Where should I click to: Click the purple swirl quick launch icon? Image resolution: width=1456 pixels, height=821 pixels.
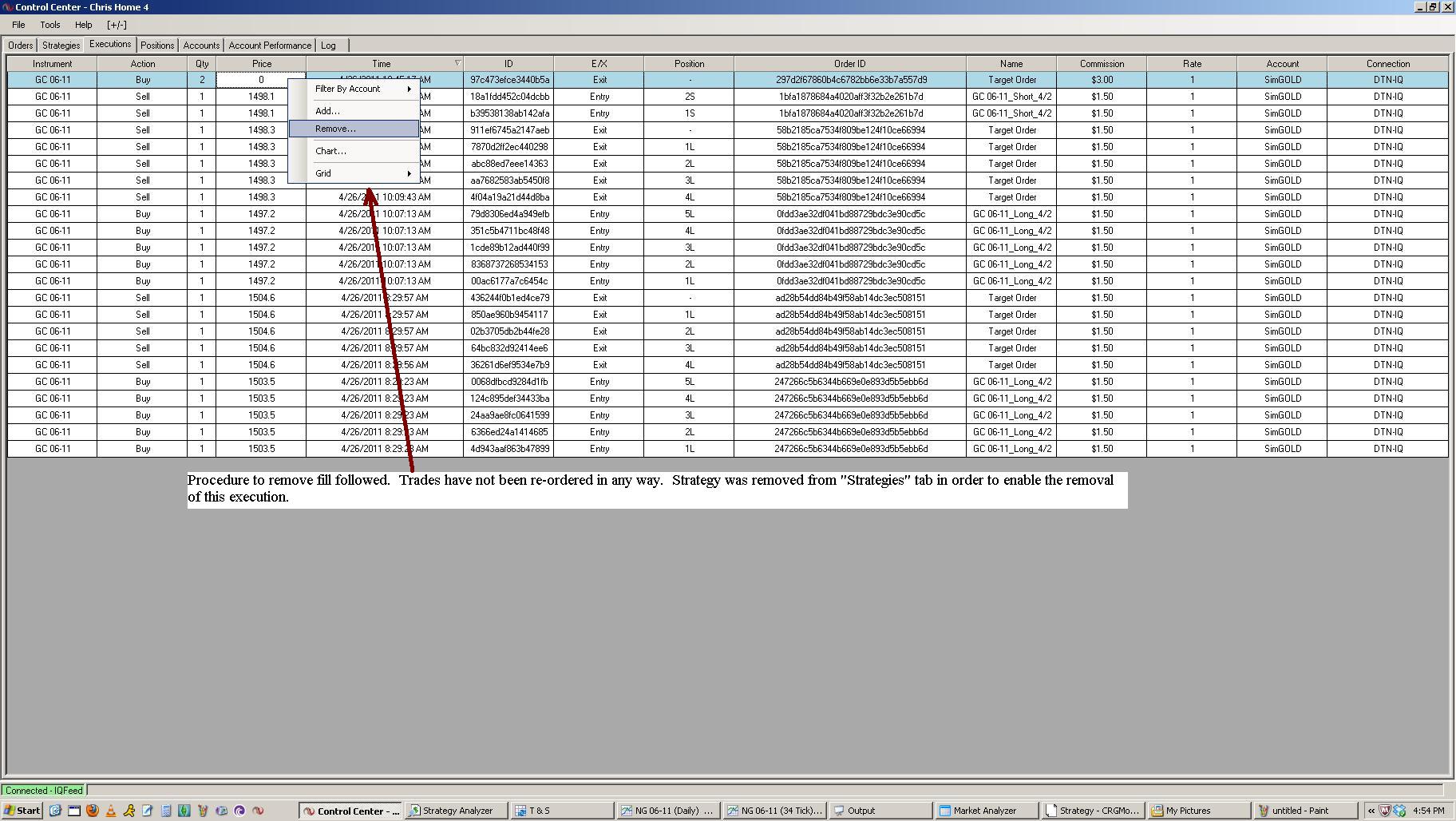click(239, 811)
